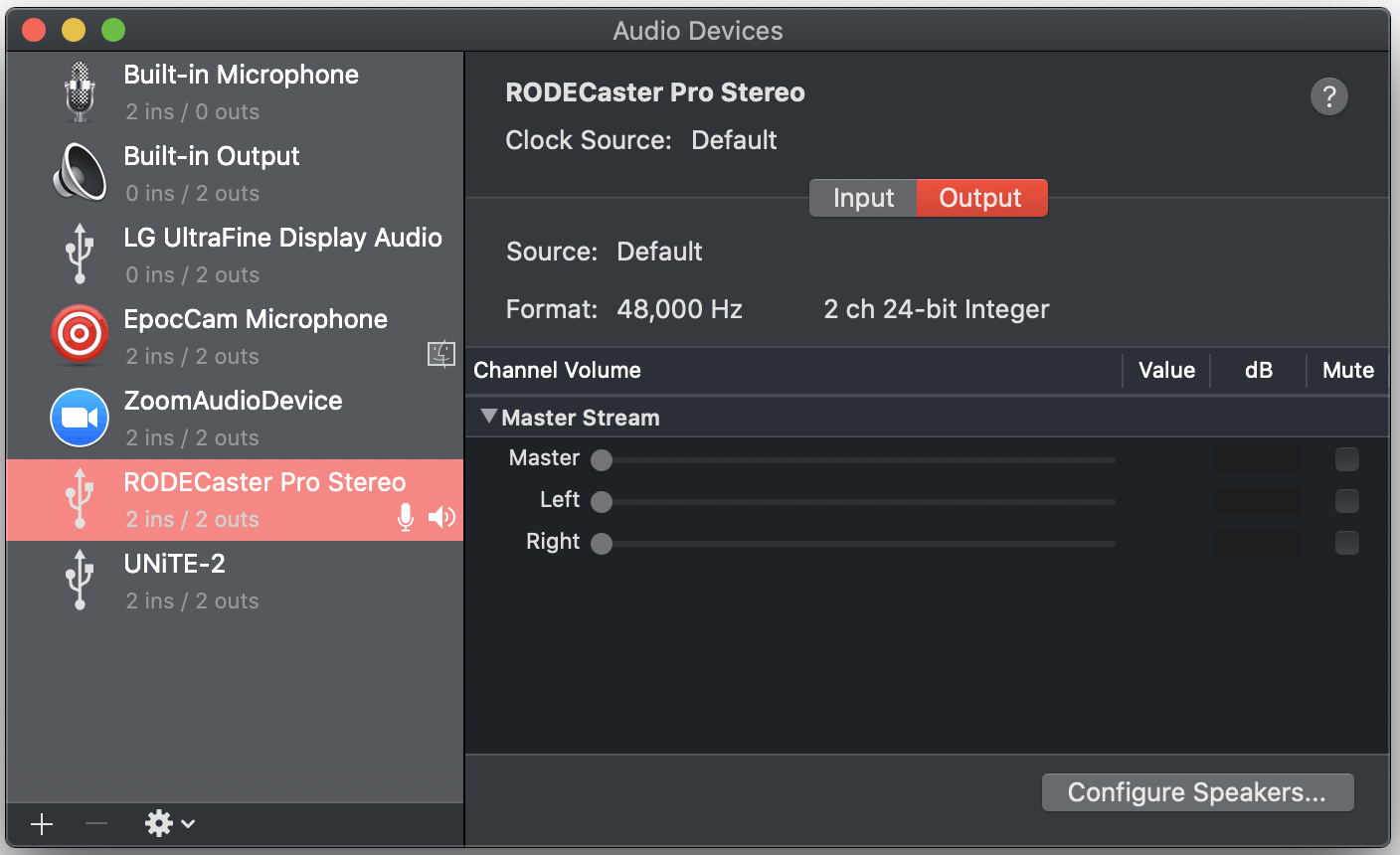Open the help question mark button
Screen dimensions: 1400x855
tap(1328, 96)
